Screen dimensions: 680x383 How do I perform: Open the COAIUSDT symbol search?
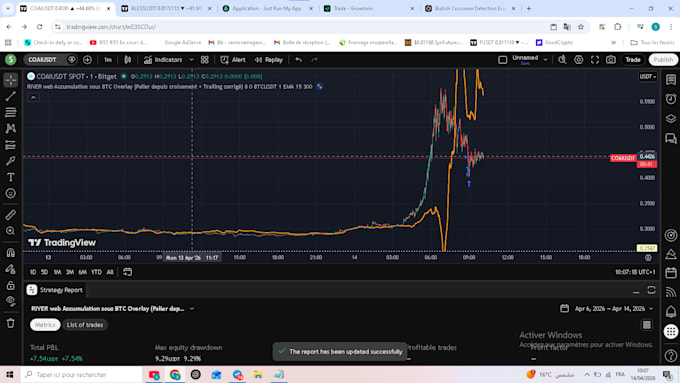click(42, 60)
